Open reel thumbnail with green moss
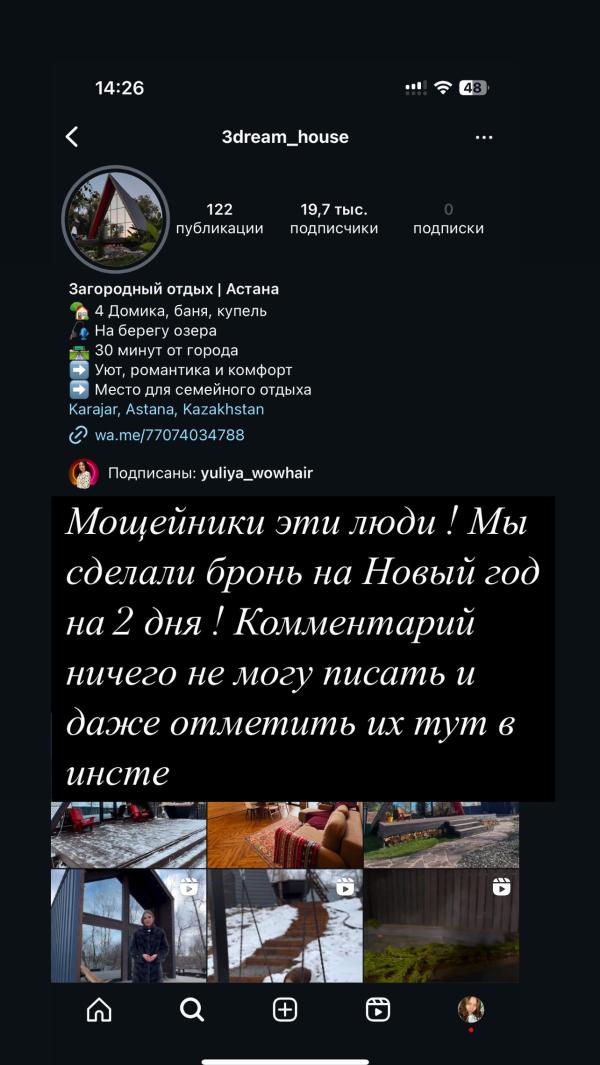 (442, 926)
